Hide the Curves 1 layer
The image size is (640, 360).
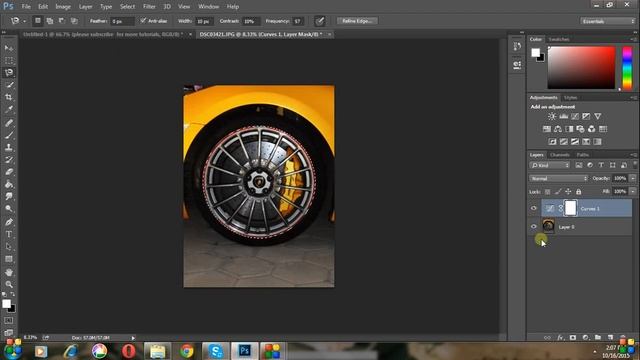pyautogui.click(x=533, y=208)
